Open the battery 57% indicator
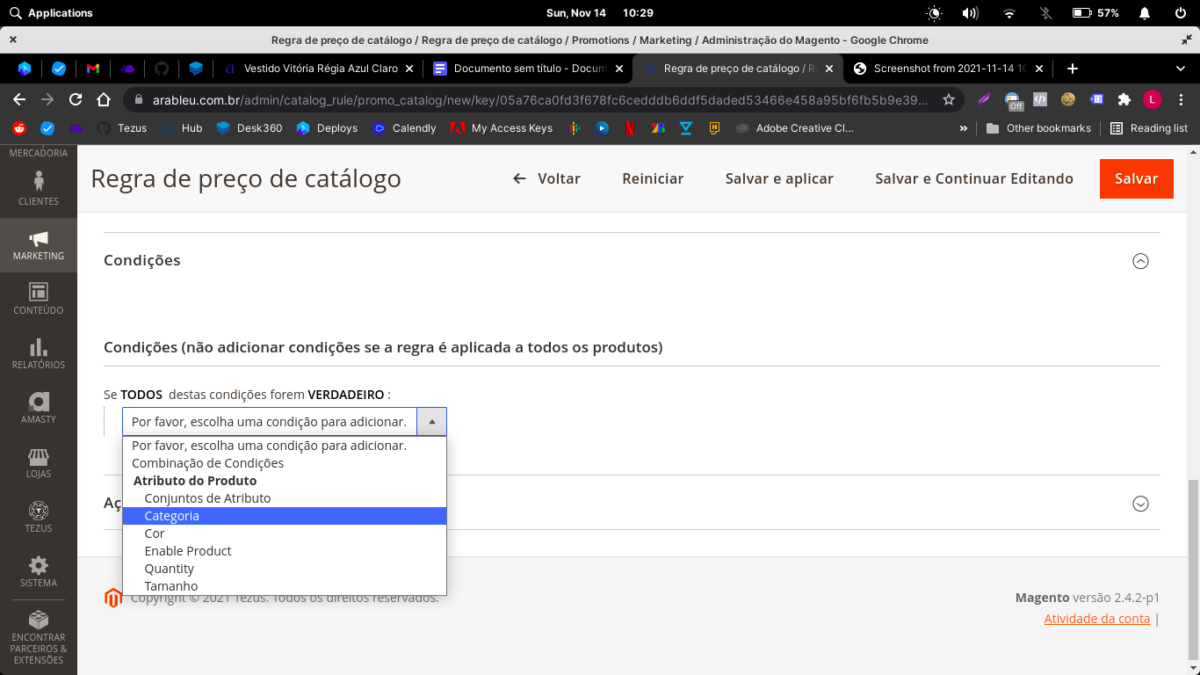This screenshot has width=1200, height=675. tap(1096, 13)
